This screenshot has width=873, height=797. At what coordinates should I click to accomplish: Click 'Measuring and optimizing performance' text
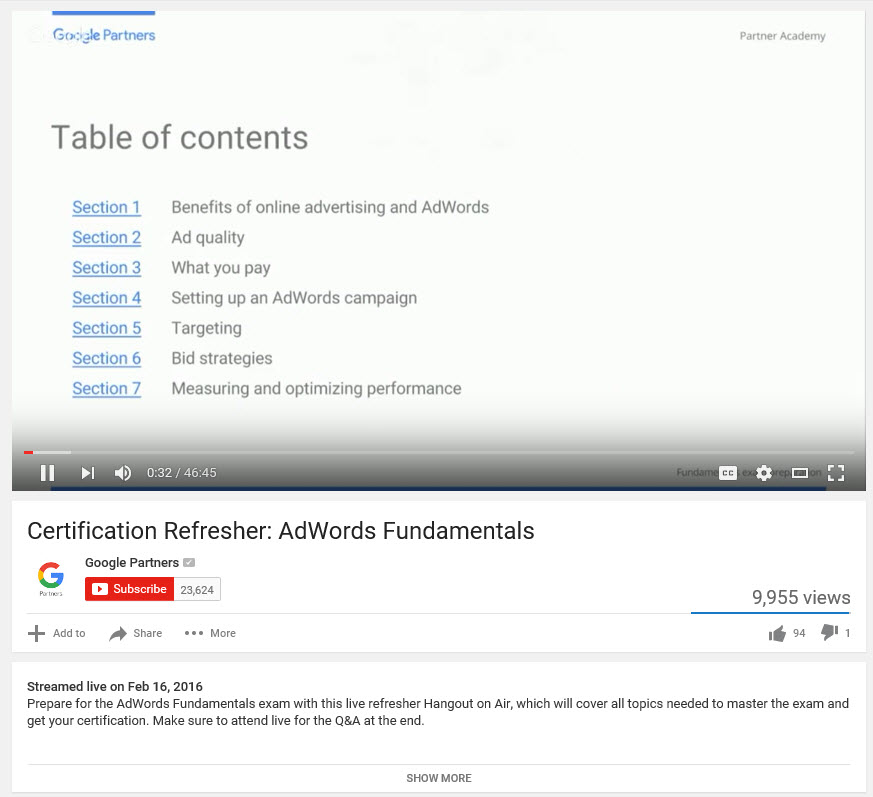316,388
